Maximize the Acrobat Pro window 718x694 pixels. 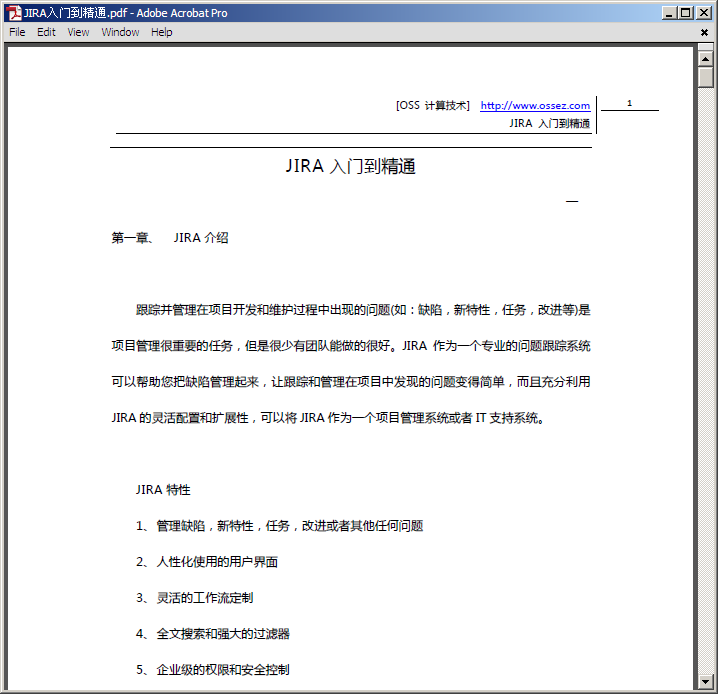click(685, 13)
